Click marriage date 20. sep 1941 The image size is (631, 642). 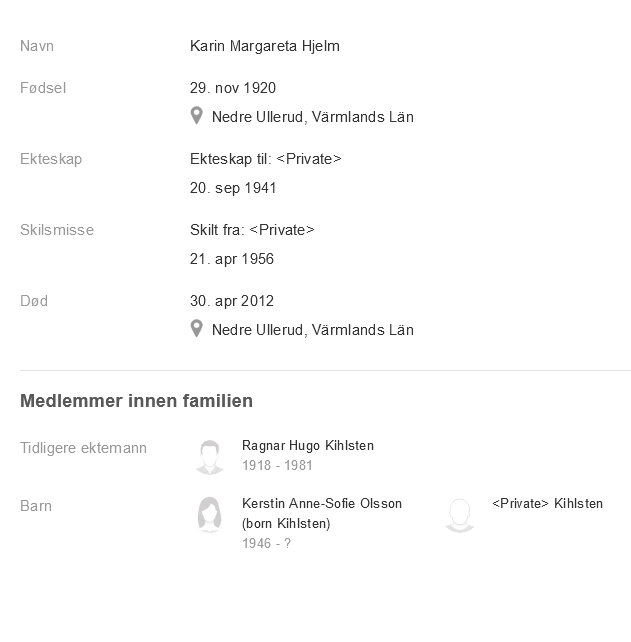point(233,188)
